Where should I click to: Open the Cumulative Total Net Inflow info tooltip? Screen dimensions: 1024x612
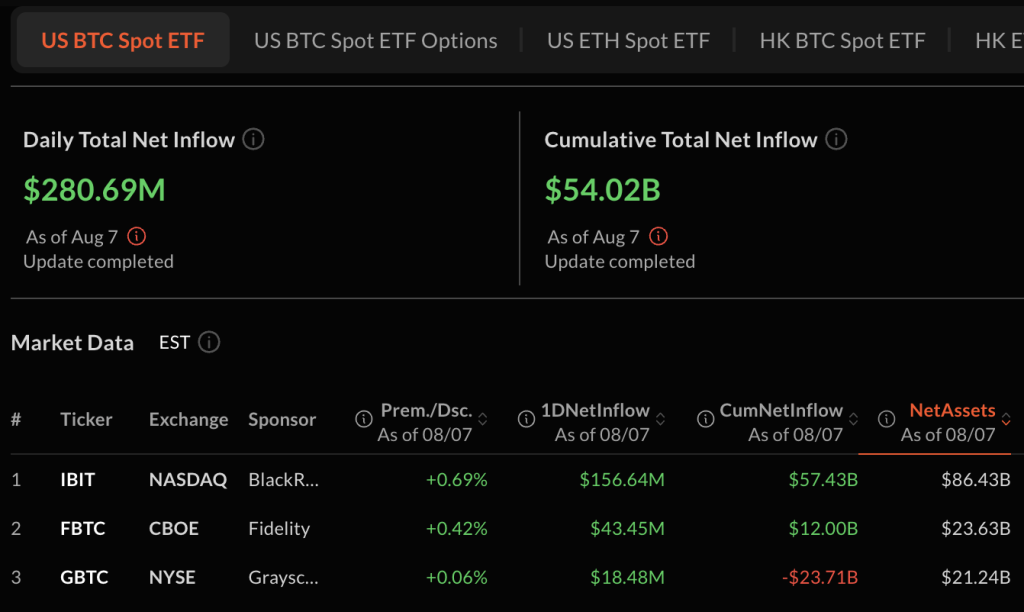pos(836,140)
